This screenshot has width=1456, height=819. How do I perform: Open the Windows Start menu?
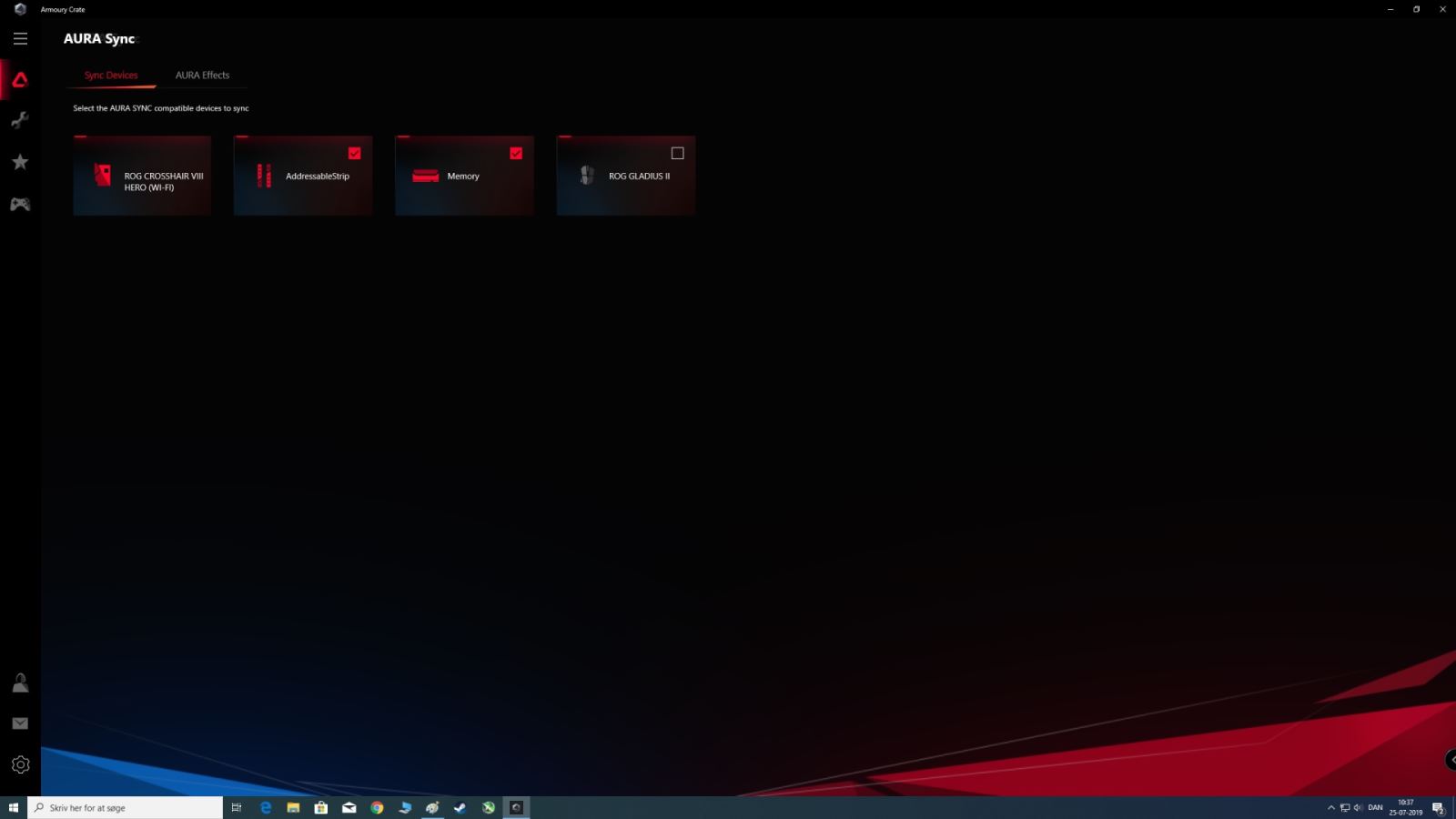point(14,807)
